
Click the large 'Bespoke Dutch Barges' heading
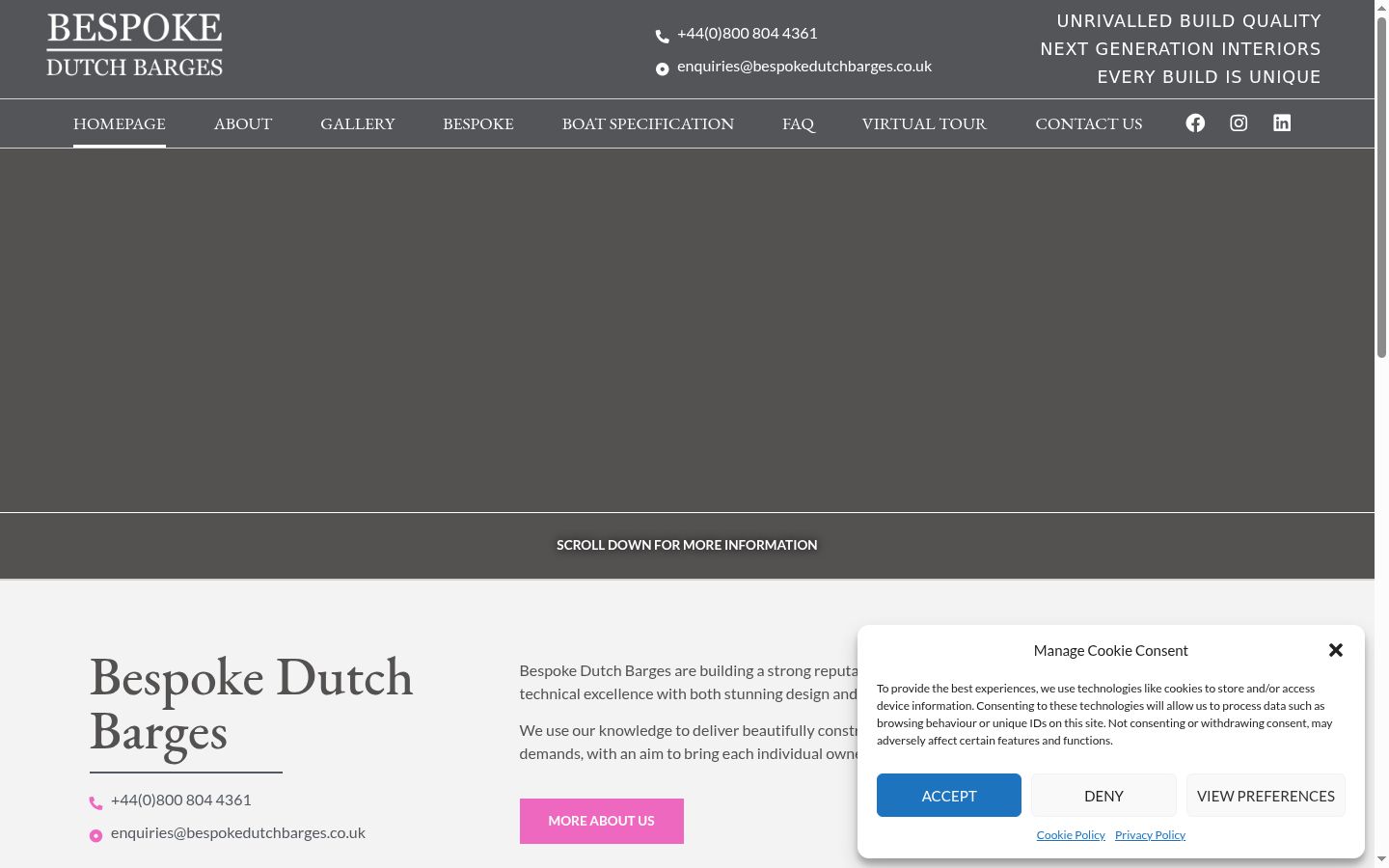tap(252, 705)
